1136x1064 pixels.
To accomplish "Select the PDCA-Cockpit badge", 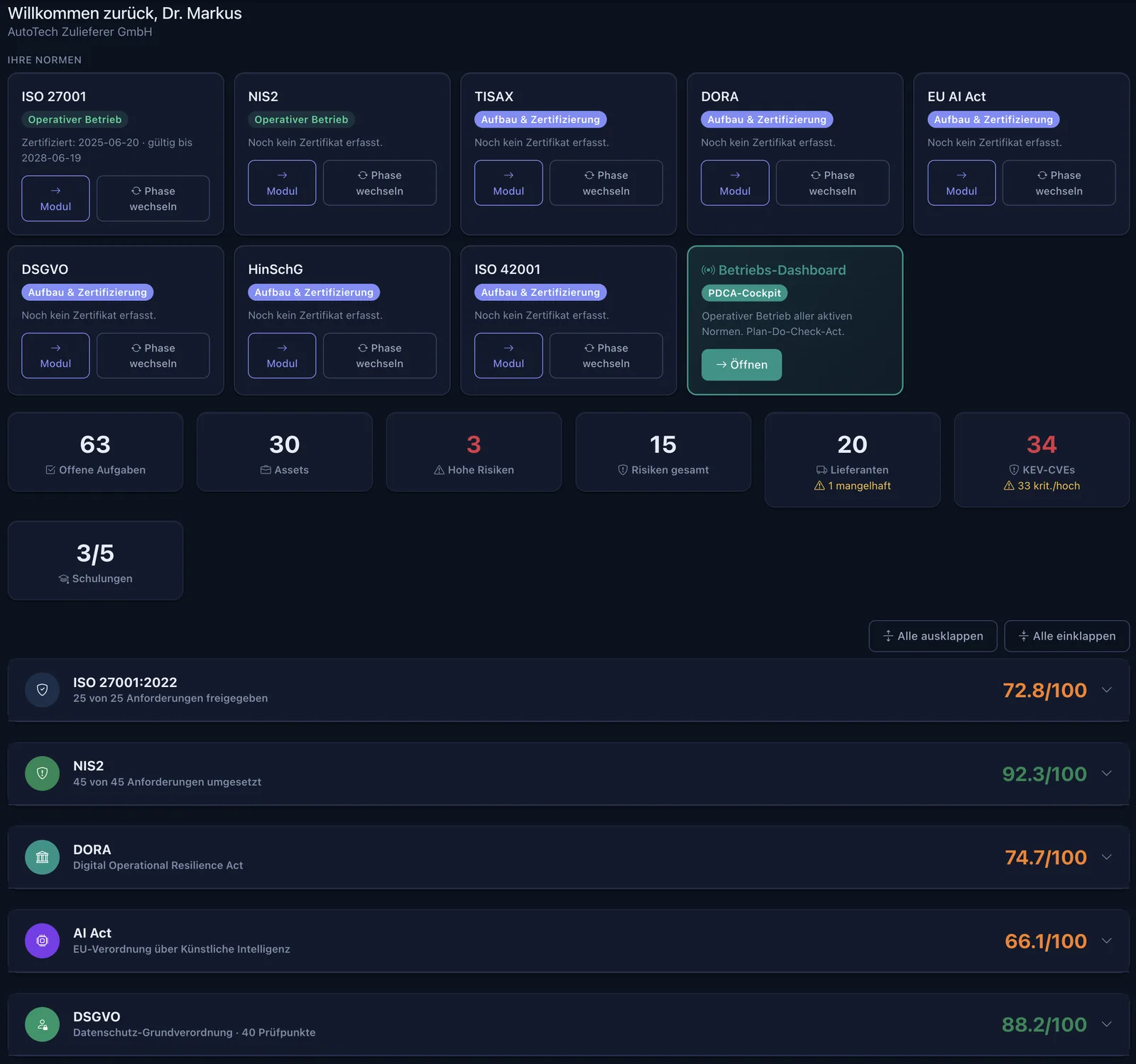I will pyautogui.click(x=744, y=292).
